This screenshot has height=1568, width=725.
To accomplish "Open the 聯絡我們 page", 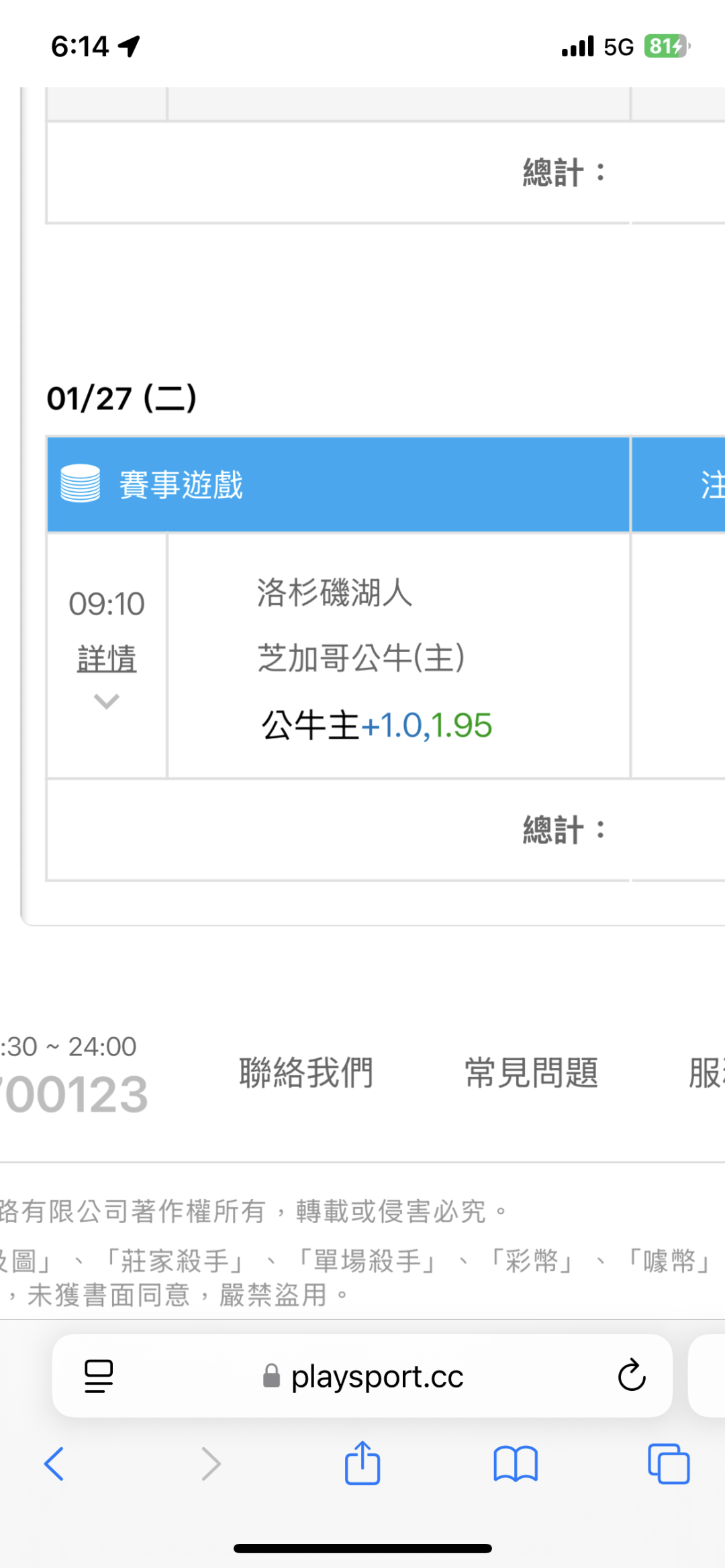I will (306, 1072).
